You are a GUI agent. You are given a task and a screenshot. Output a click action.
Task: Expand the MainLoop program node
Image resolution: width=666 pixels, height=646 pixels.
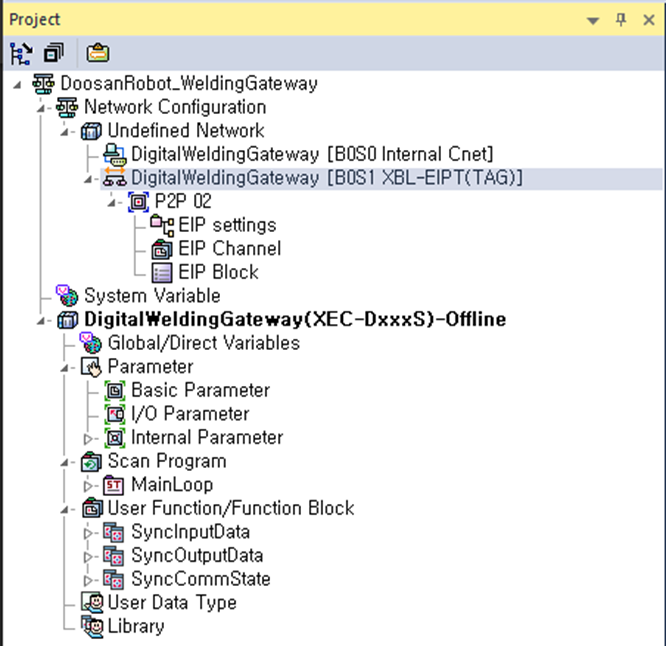pos(90,485)
